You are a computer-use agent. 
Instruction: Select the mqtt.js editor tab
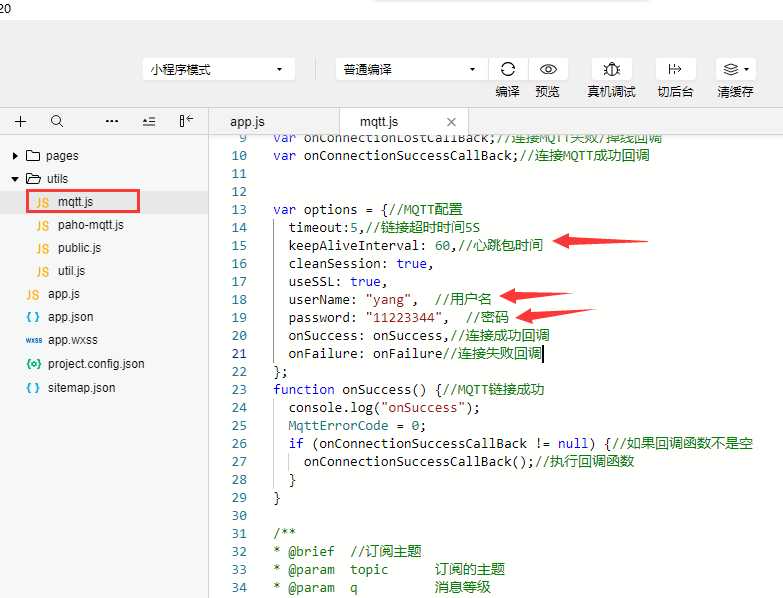pyautogui.click(x=379, y=122)
